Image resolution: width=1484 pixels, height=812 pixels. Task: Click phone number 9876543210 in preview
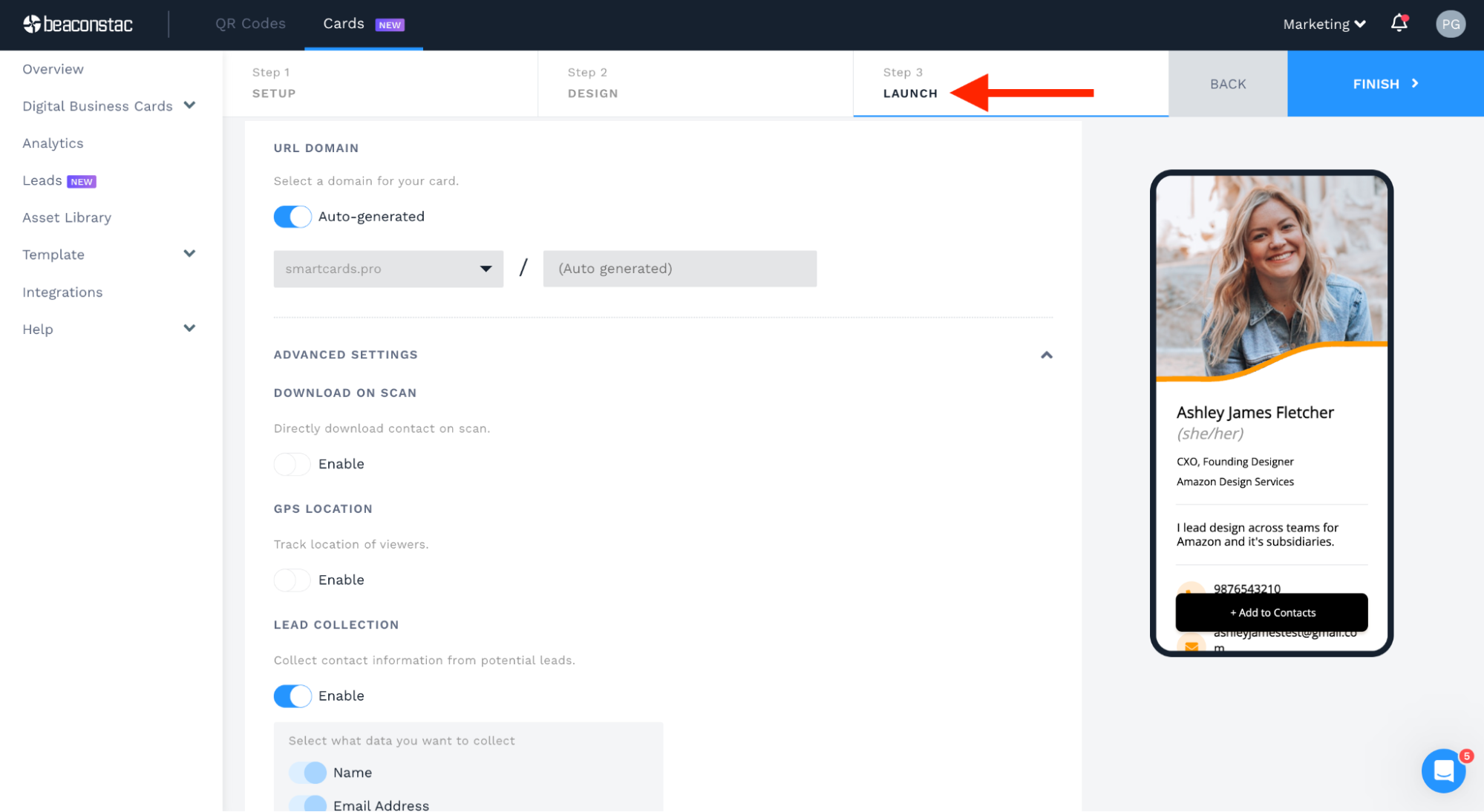1247,588
